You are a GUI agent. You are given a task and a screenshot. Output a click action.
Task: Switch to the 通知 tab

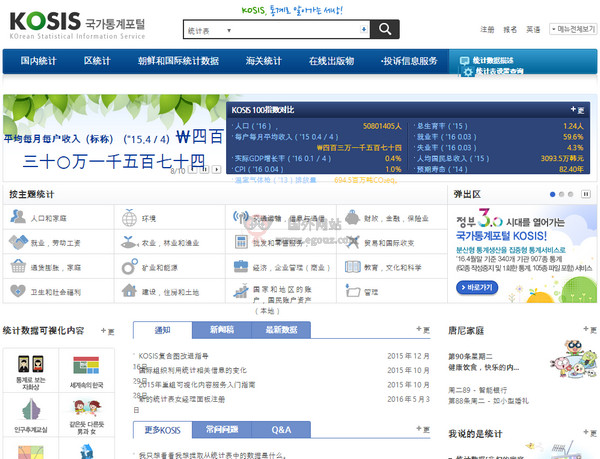tap(163, 330)
